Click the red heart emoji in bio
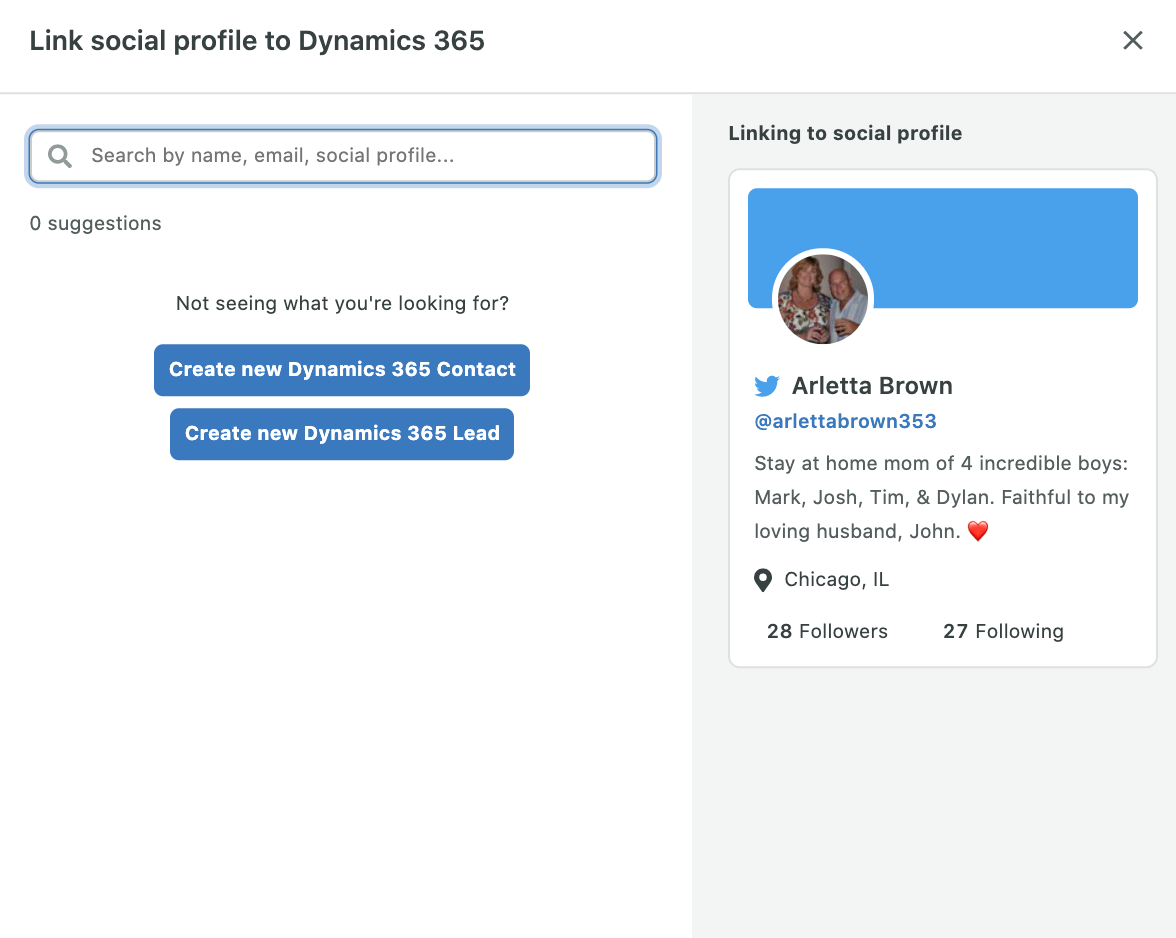Image resolution: width=1176 pixels, height=938 pixels. [978, 531]
